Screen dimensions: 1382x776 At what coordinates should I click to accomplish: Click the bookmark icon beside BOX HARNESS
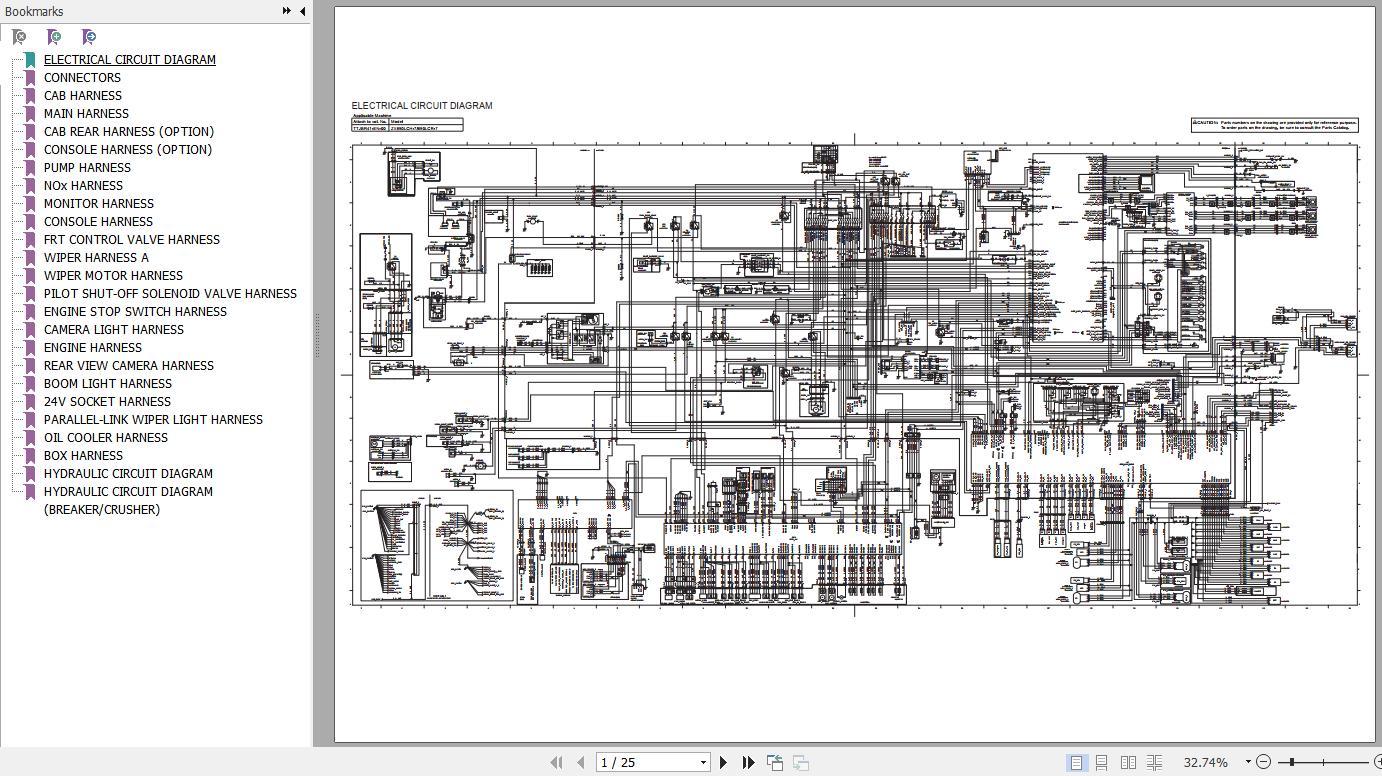pos(30,455)
